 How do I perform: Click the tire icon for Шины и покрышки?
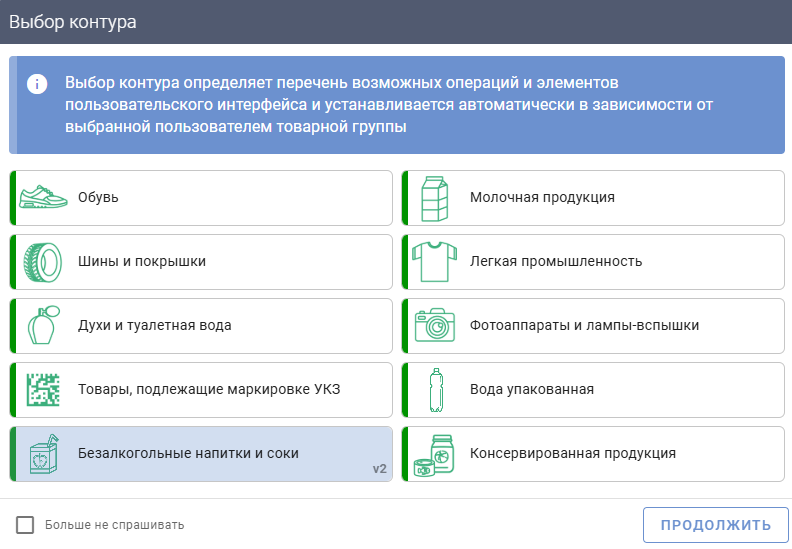click(x=43, y=262)
